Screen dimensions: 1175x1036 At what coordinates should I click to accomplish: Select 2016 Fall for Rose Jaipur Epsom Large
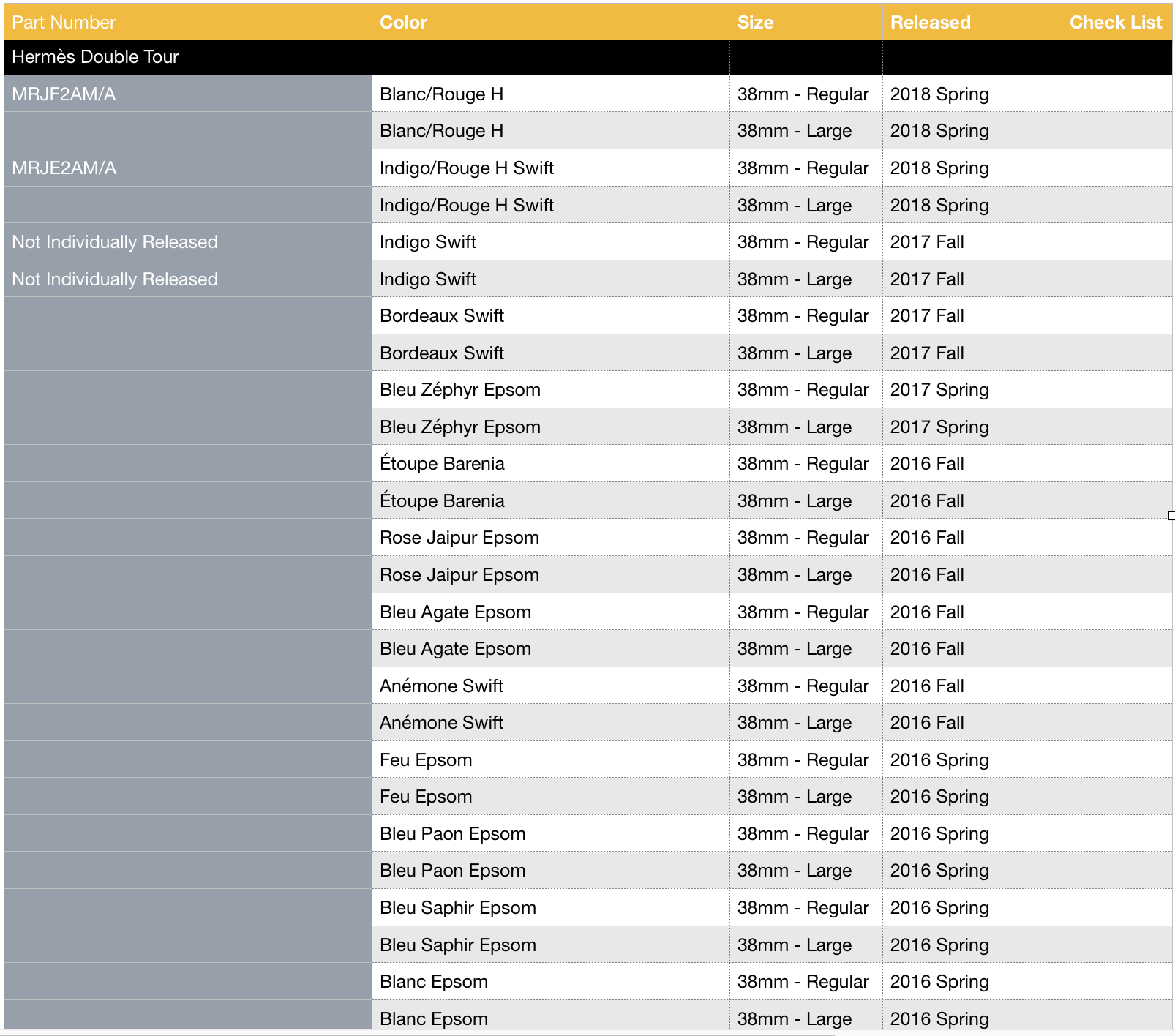point(927,575)
